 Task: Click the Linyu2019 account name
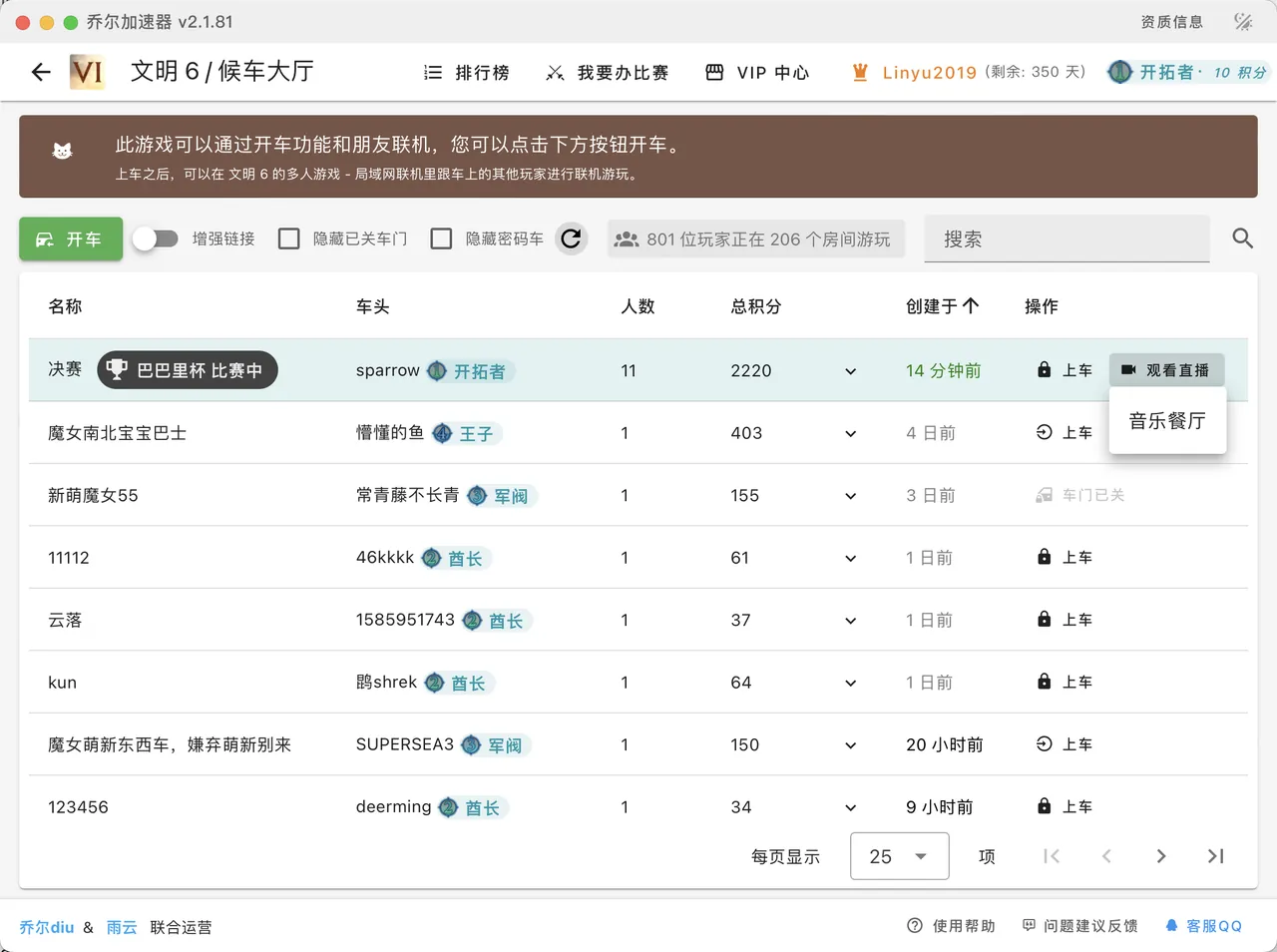click(929, 73)
